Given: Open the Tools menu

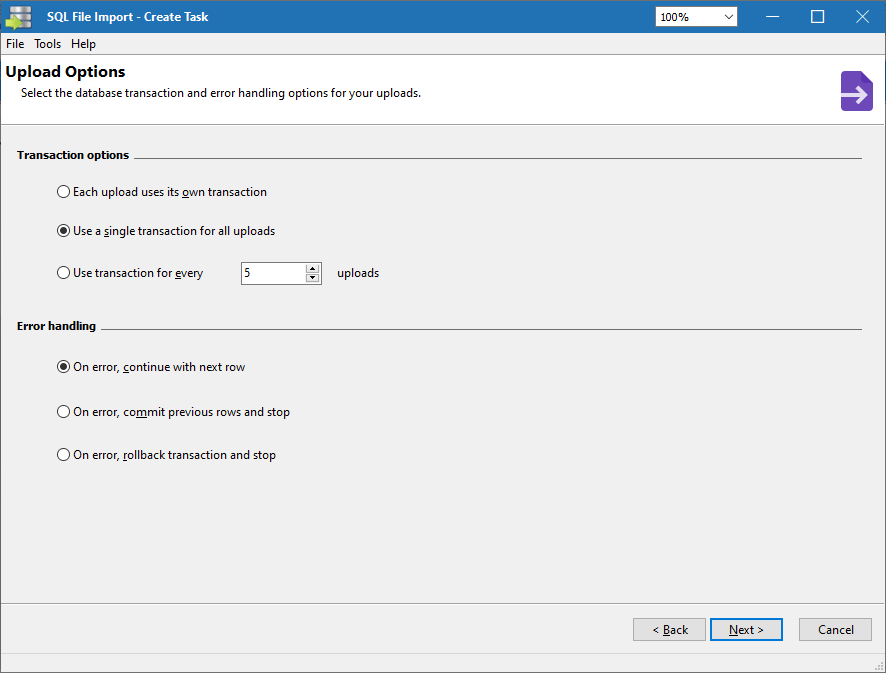Looking at the screenshot, I should point(47,44).
